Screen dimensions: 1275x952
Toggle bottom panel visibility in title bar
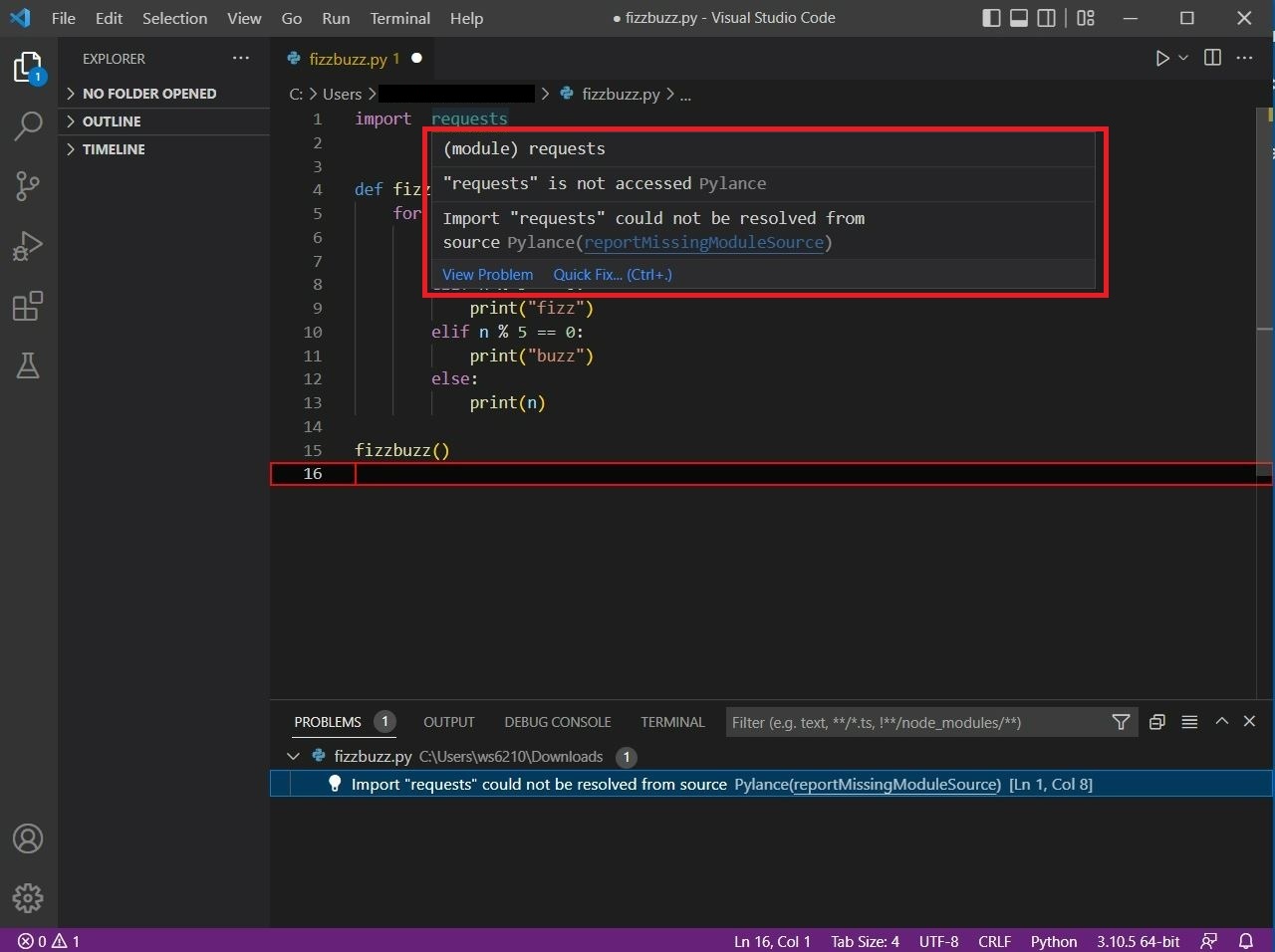[x=1019, y=18]
